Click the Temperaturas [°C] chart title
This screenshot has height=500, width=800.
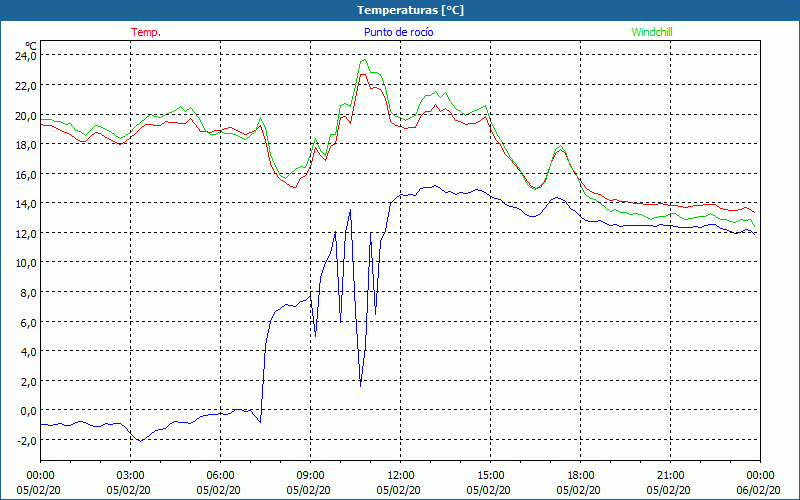tap(410, 10)
